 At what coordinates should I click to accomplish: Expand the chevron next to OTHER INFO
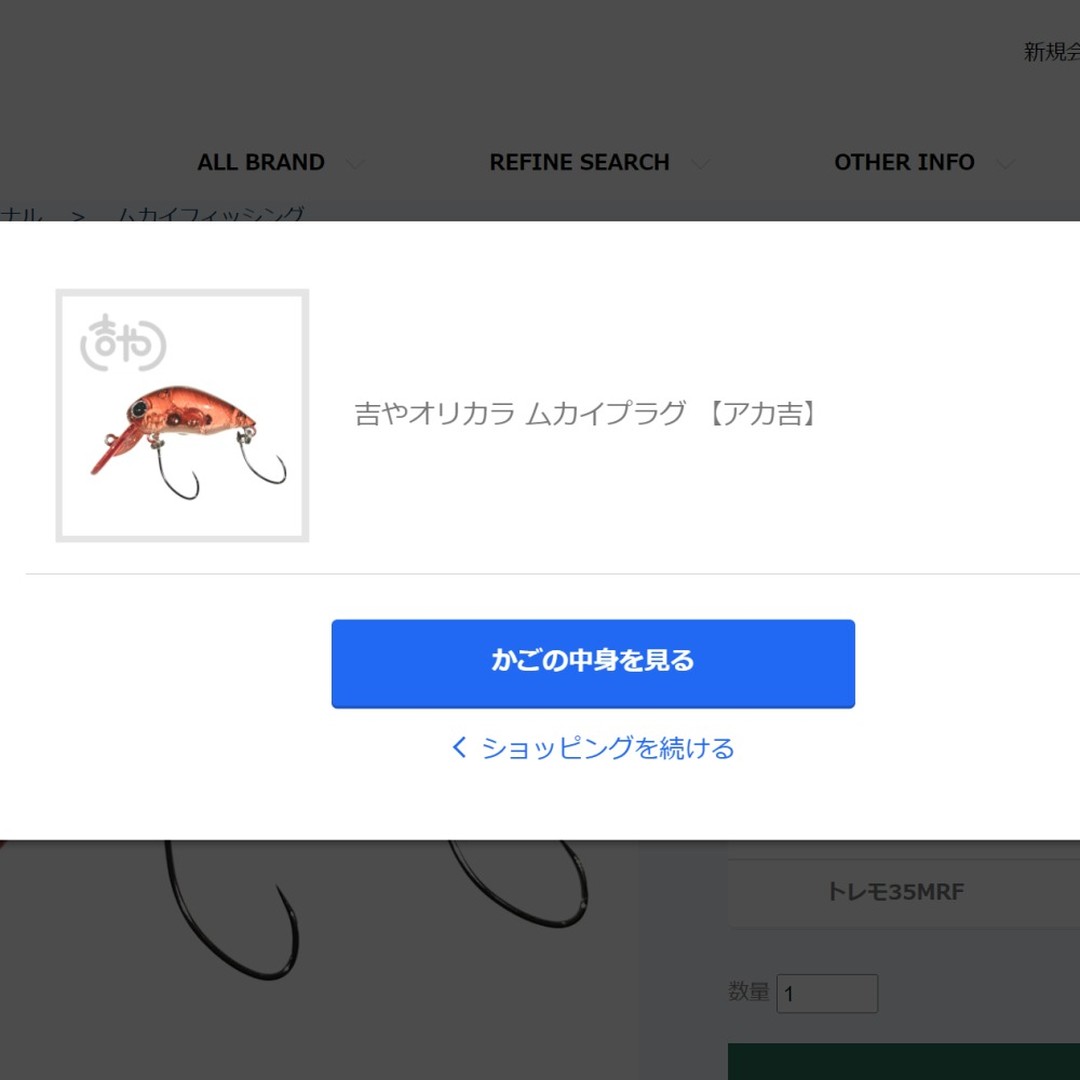tap(1006, 164)
